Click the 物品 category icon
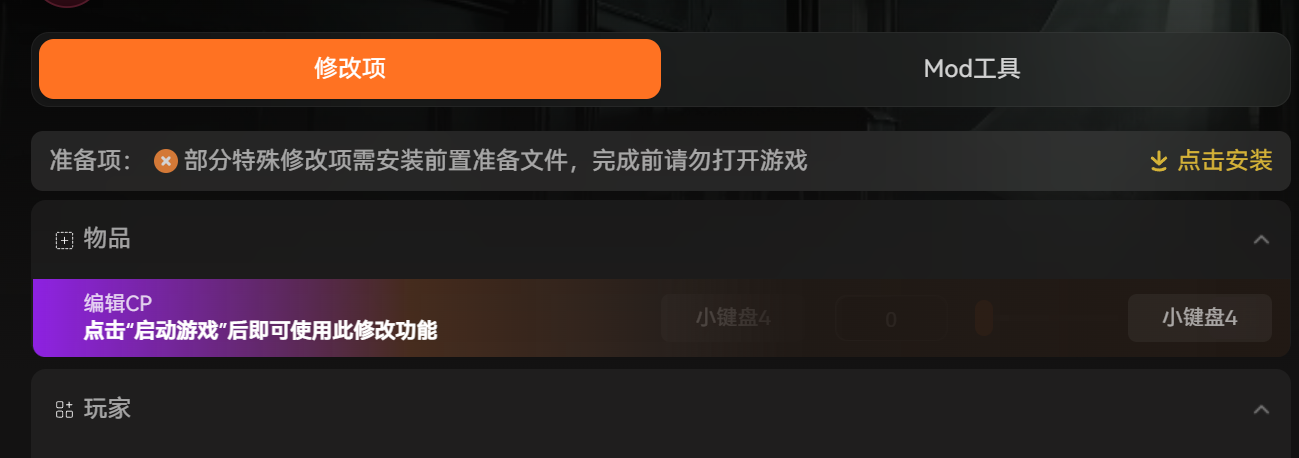Image resolution: width=1299 pixels, height=458 pixels. click(x=64, y=240)
